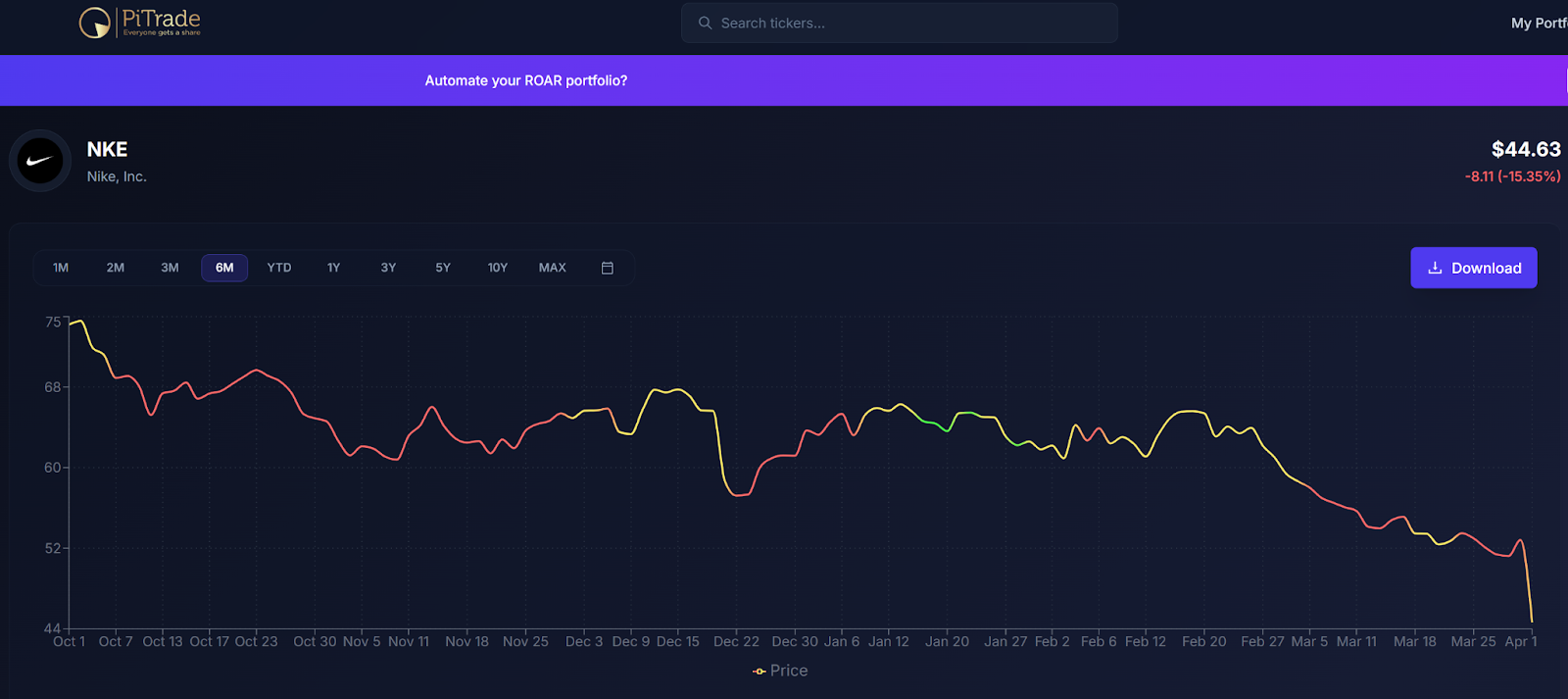Click the Dec 15 axis label
This screenshot has height=699, width=1568.
(x=678, y=641)
